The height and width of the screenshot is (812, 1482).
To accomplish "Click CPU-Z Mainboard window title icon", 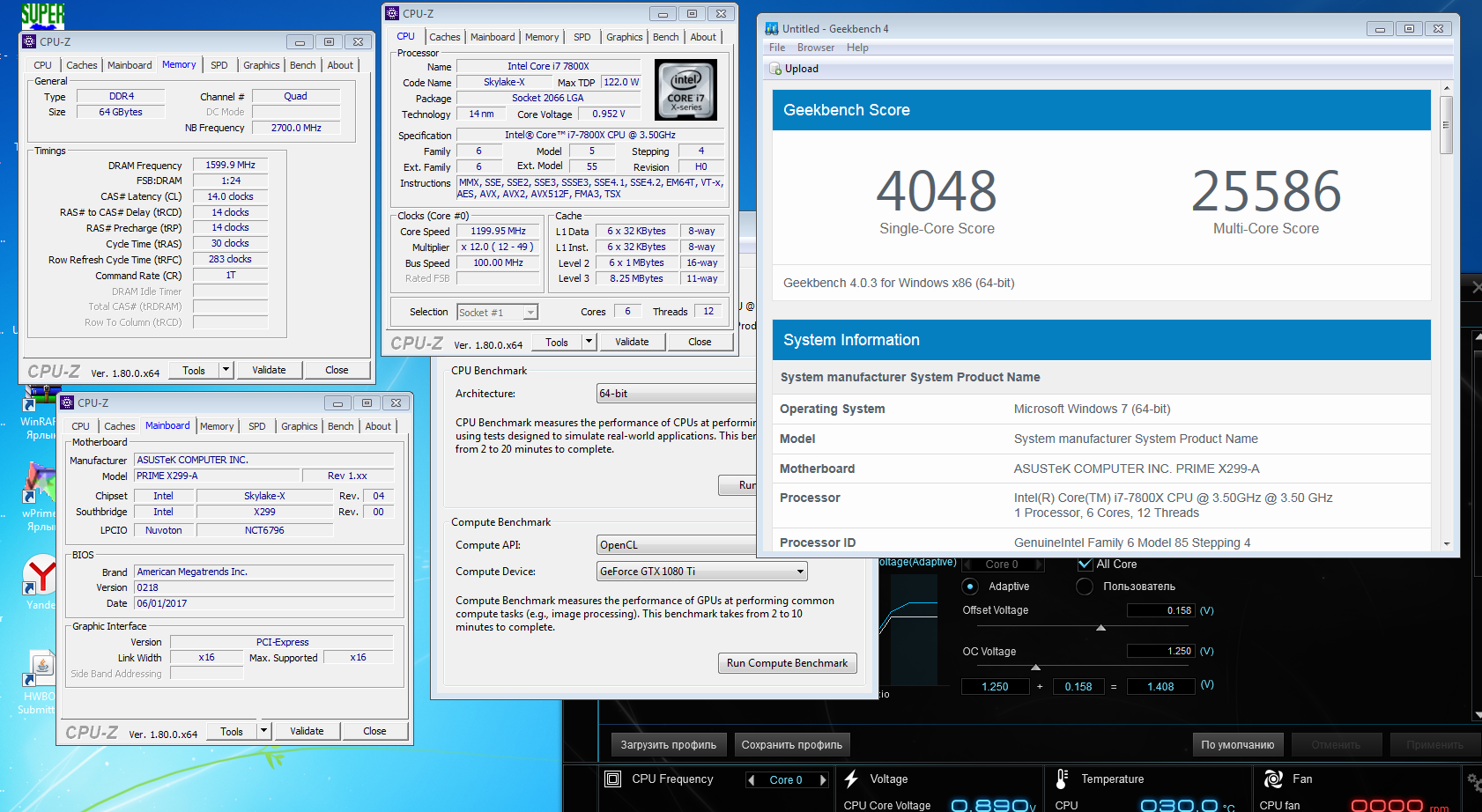I will click(x=67, y=402).
